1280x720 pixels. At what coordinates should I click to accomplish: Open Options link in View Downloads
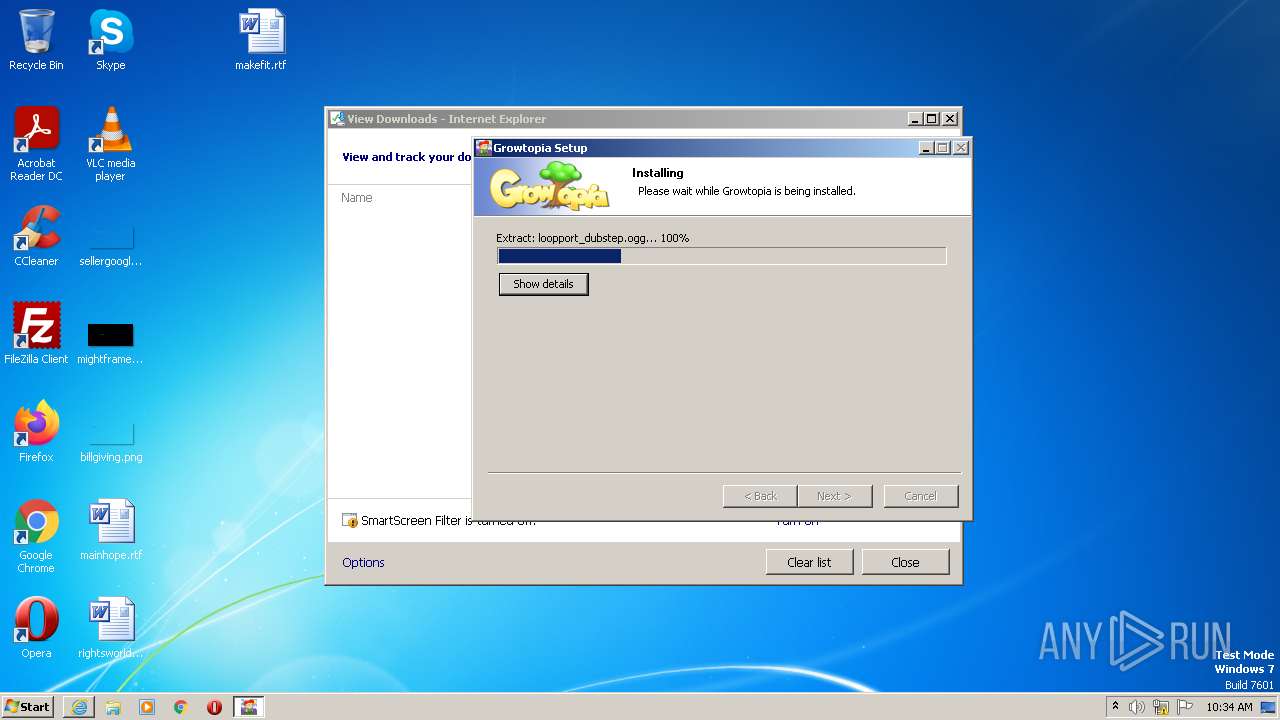[x=363, y=562]
